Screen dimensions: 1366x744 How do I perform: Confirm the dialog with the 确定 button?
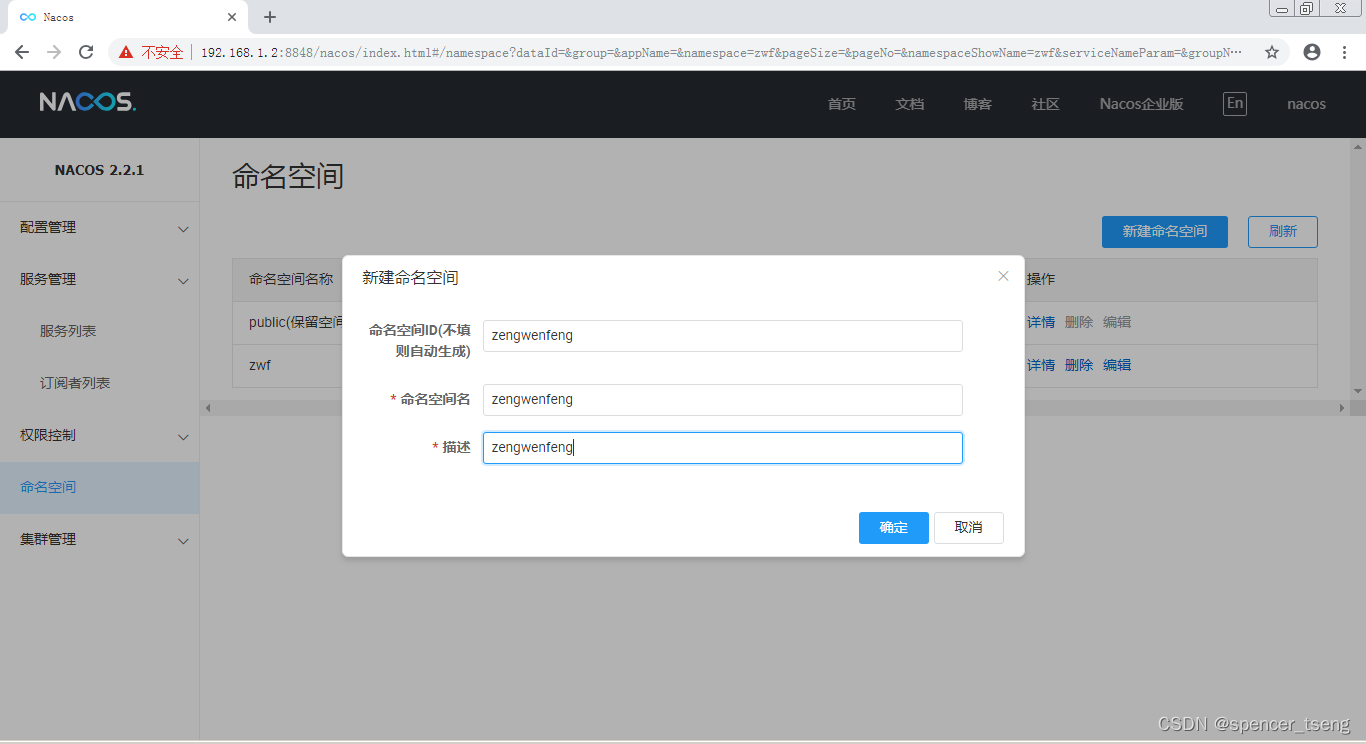coord(893,527)
